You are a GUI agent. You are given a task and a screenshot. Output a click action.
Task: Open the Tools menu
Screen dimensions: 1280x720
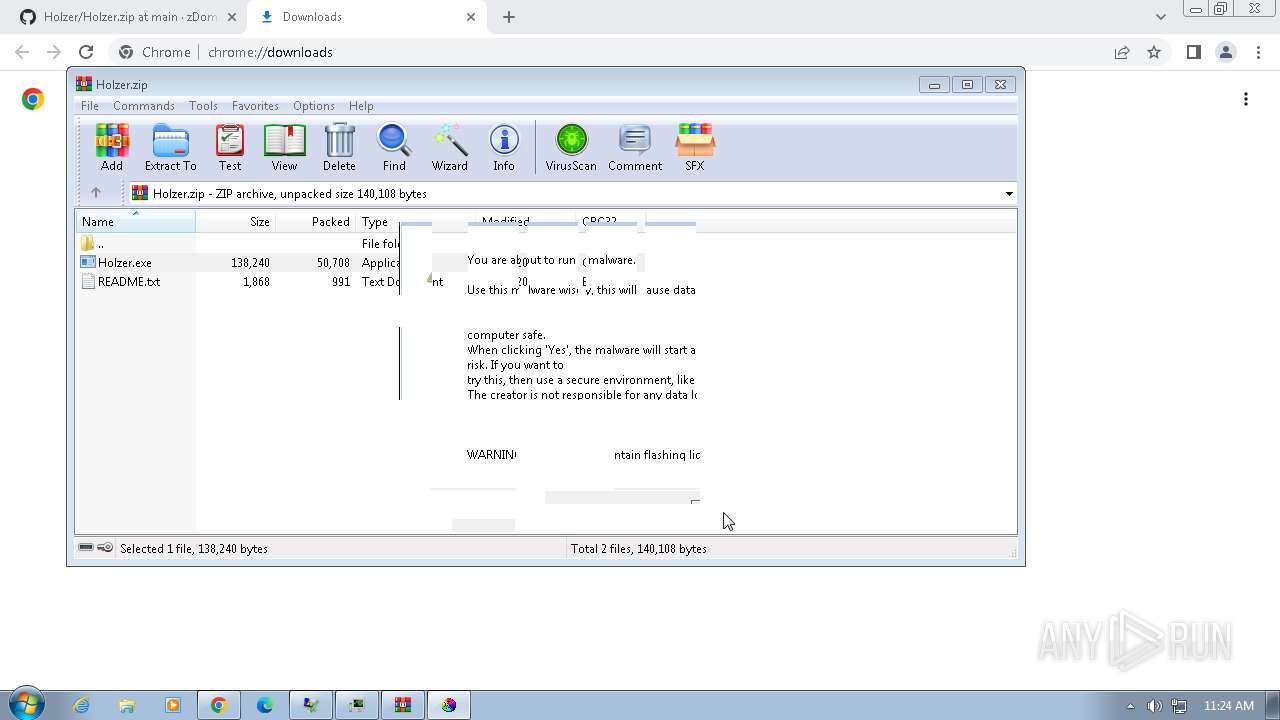pyautogui.click(x=203, y=106)
